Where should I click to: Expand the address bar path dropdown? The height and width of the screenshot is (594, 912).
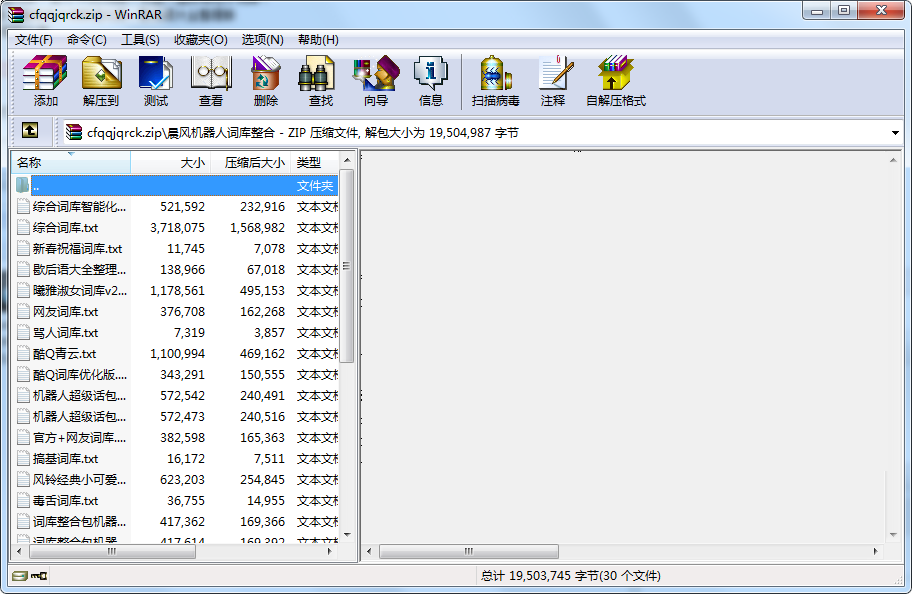point(895,133)
